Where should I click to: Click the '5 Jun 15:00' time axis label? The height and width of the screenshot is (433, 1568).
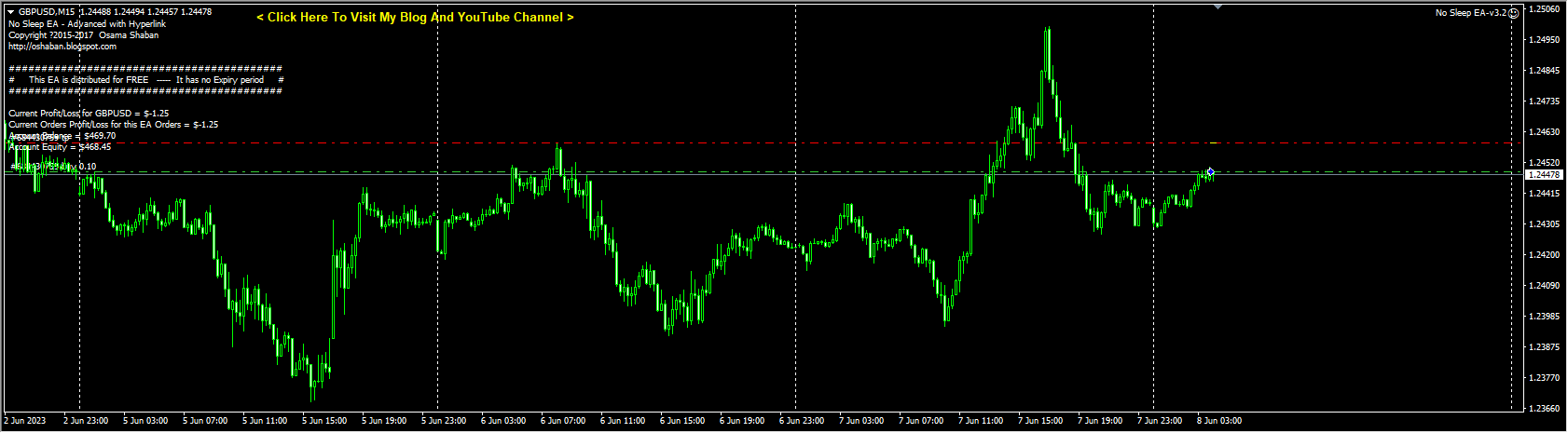(324, 421)
